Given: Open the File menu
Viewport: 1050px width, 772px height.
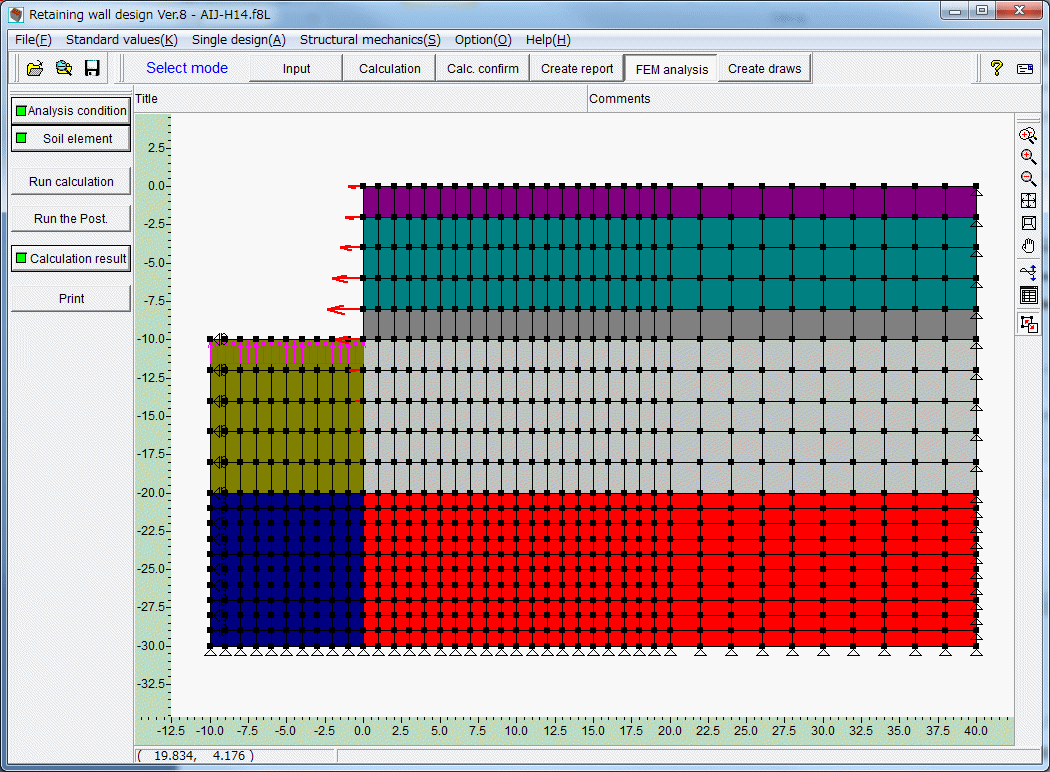Looking at the screenshot, I should [x=33, y=40].
